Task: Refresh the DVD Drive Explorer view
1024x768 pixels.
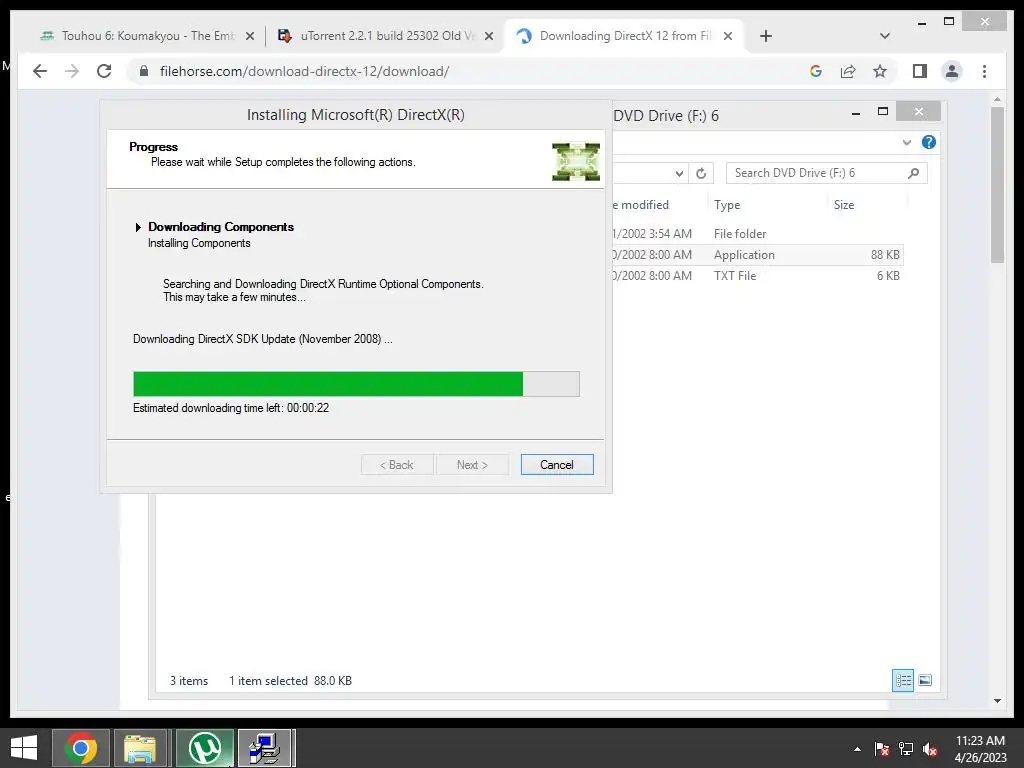Action: click(701, 173)
